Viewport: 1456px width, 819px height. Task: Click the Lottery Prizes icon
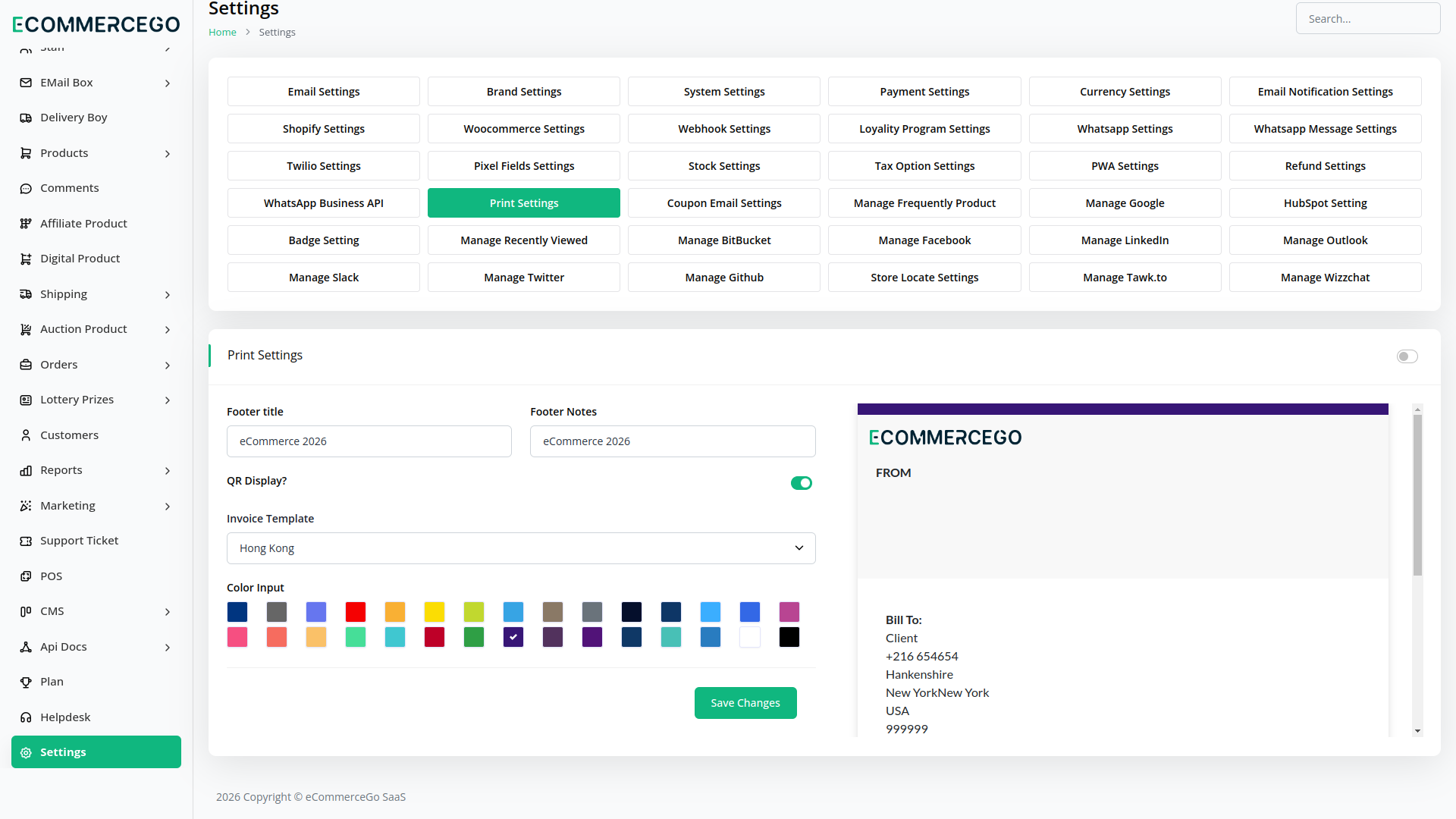pyautogui.click(x=26, y=400)
